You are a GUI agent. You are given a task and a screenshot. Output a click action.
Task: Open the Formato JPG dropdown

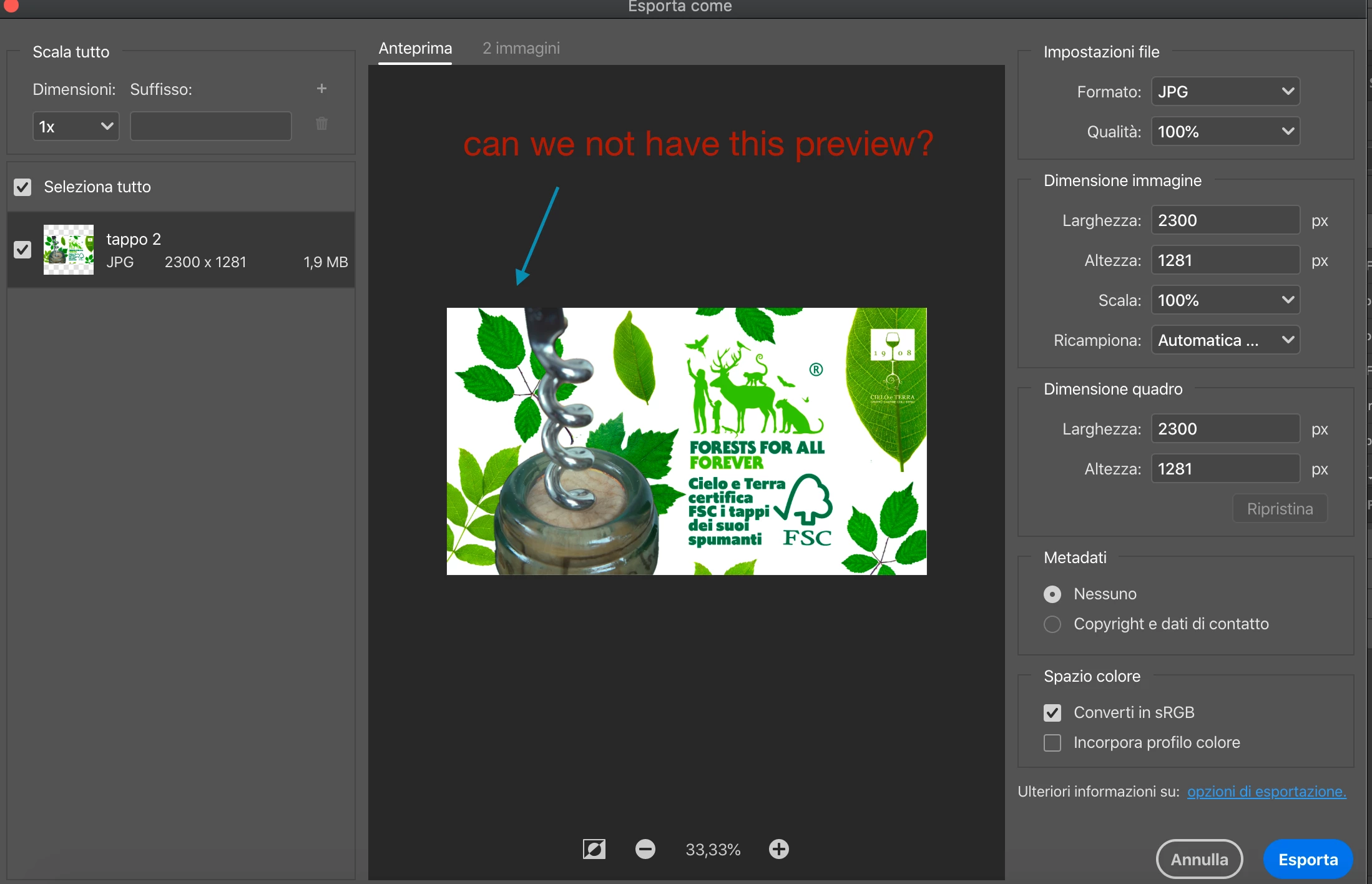(x=1225, y=92)
